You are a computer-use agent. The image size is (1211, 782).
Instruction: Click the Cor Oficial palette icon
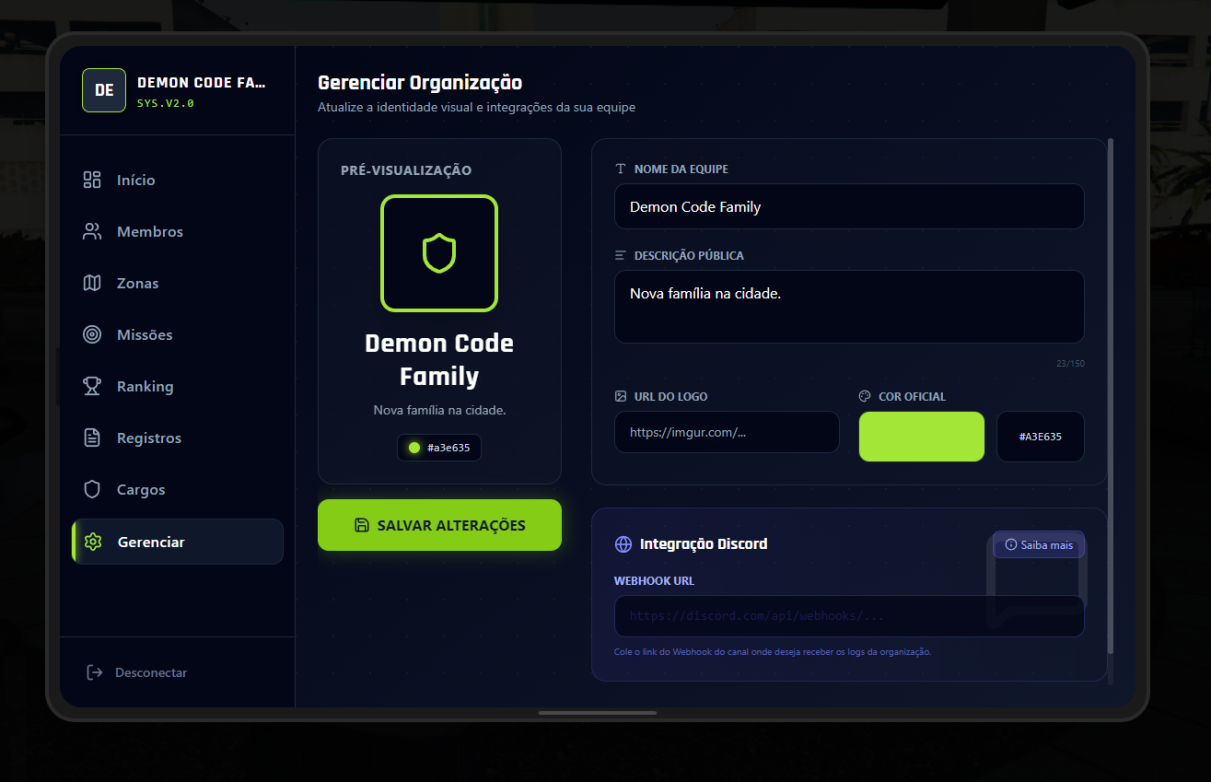(x=865, y=396)
